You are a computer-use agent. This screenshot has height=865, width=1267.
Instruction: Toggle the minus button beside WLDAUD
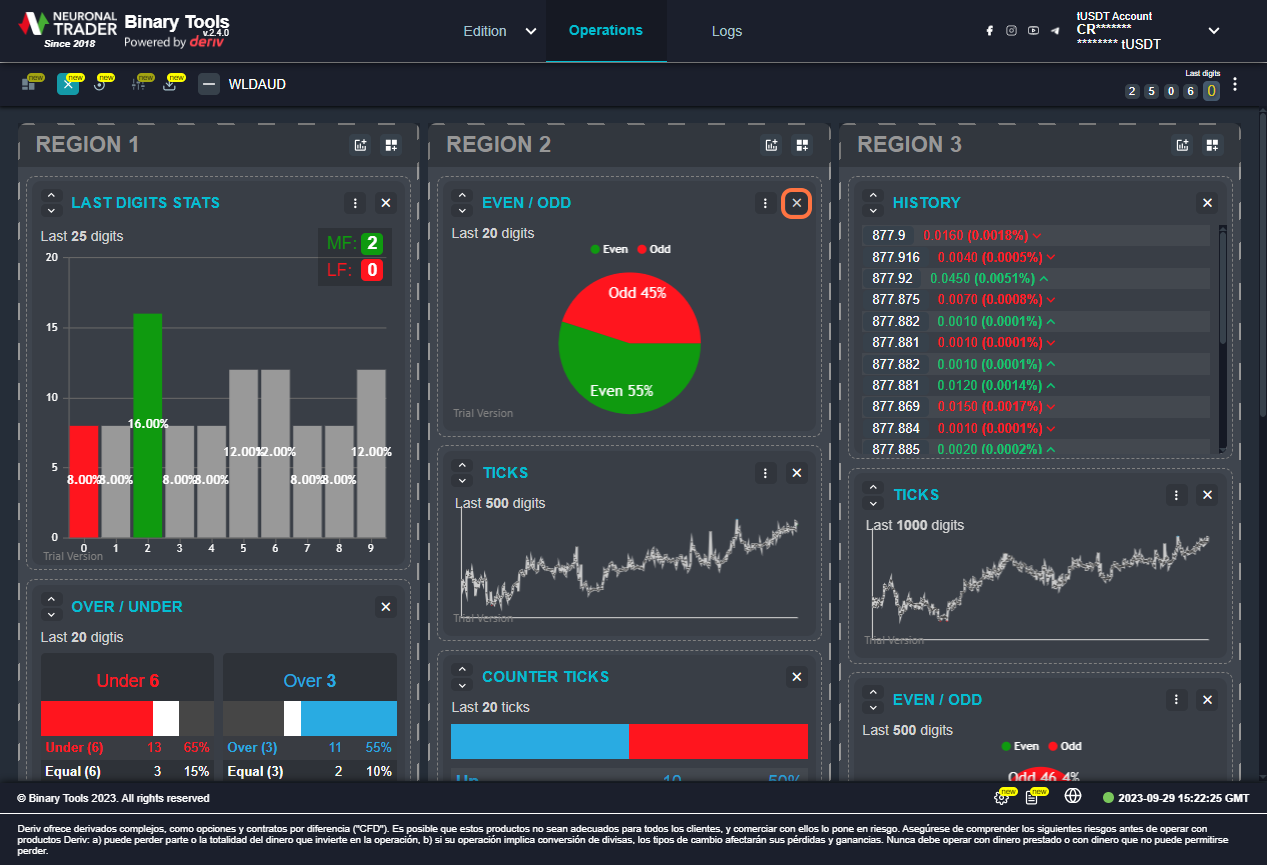209,84
